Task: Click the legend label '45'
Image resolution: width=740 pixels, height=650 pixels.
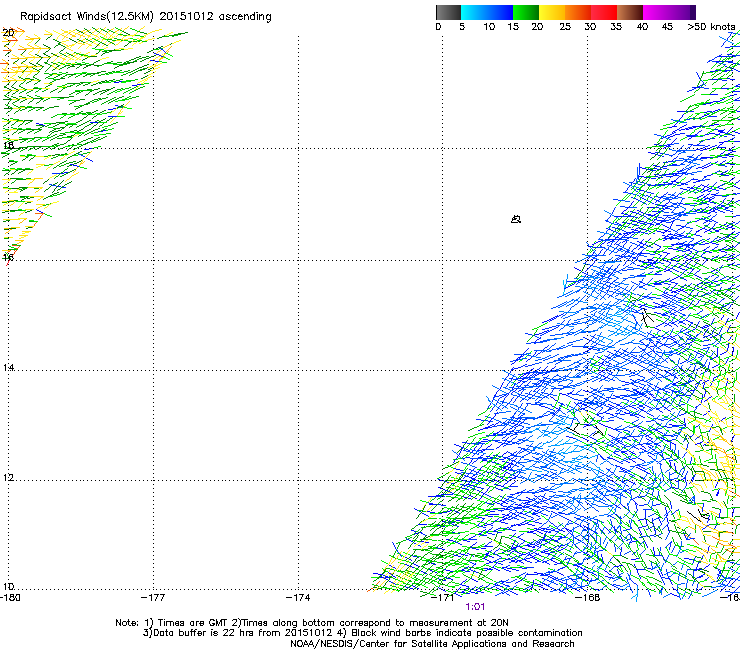Action: click(x=667, y=26)
